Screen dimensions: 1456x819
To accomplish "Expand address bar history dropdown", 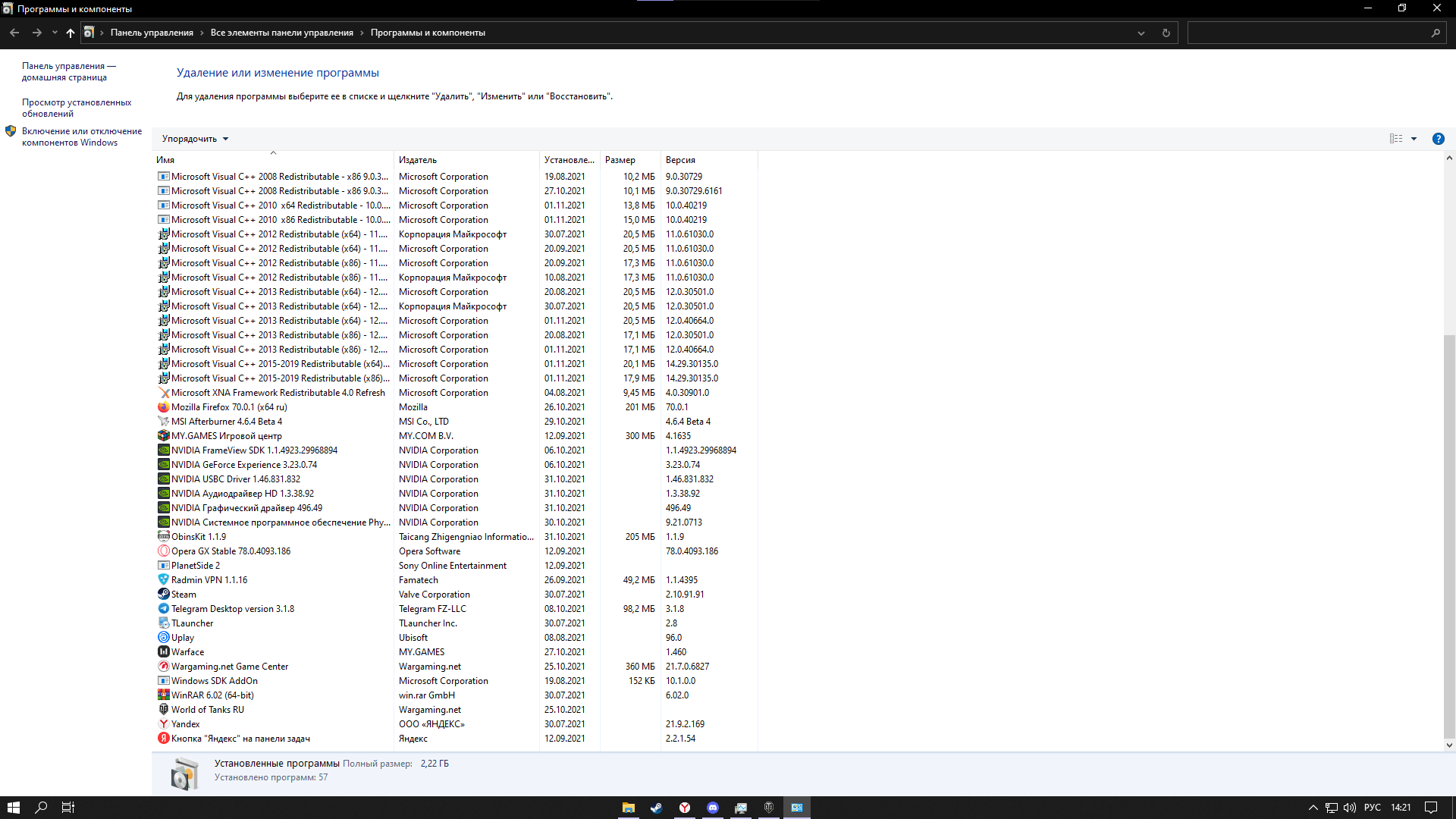I will [1141, 33].
